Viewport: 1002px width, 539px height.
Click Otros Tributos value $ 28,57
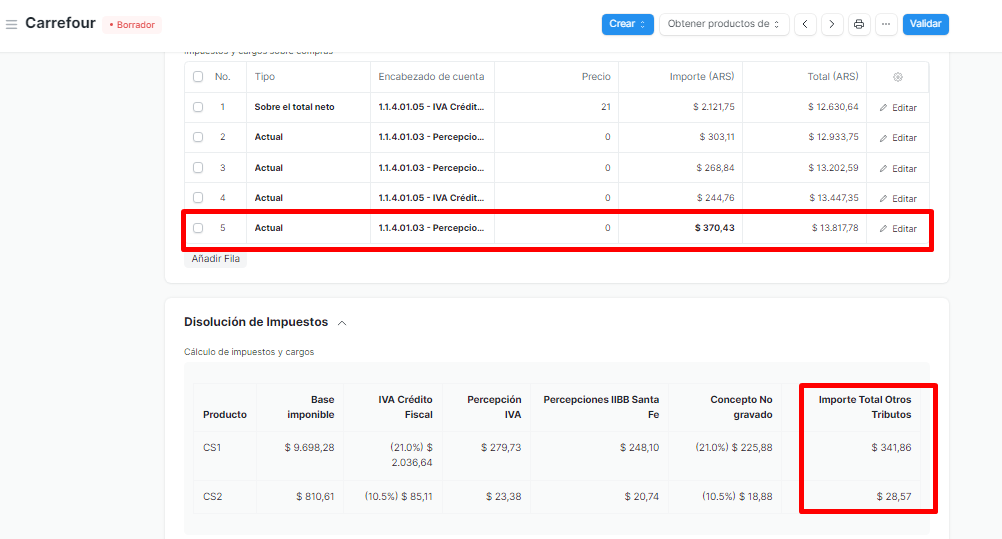point(894,496)
